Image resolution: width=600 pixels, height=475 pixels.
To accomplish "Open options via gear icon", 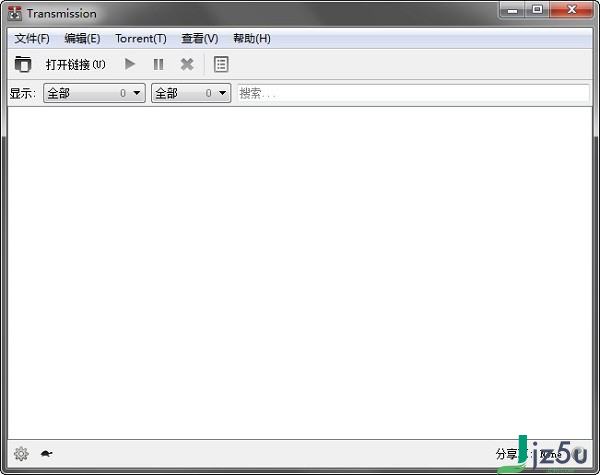I will (x=21, y=454).
